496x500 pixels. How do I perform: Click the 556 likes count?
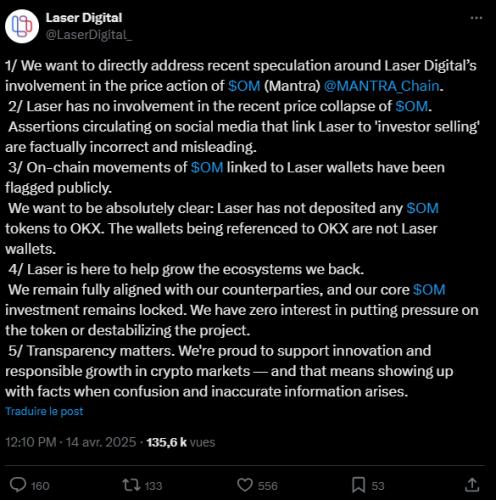click(x=268, y=486)
